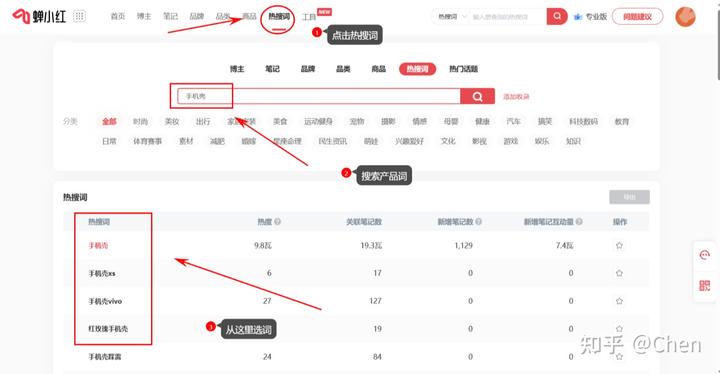Image resolution: width=720 pixels, height=374 pixels.
Task: Click the info icon beside 新增笔记数
Action: [478, 221]
